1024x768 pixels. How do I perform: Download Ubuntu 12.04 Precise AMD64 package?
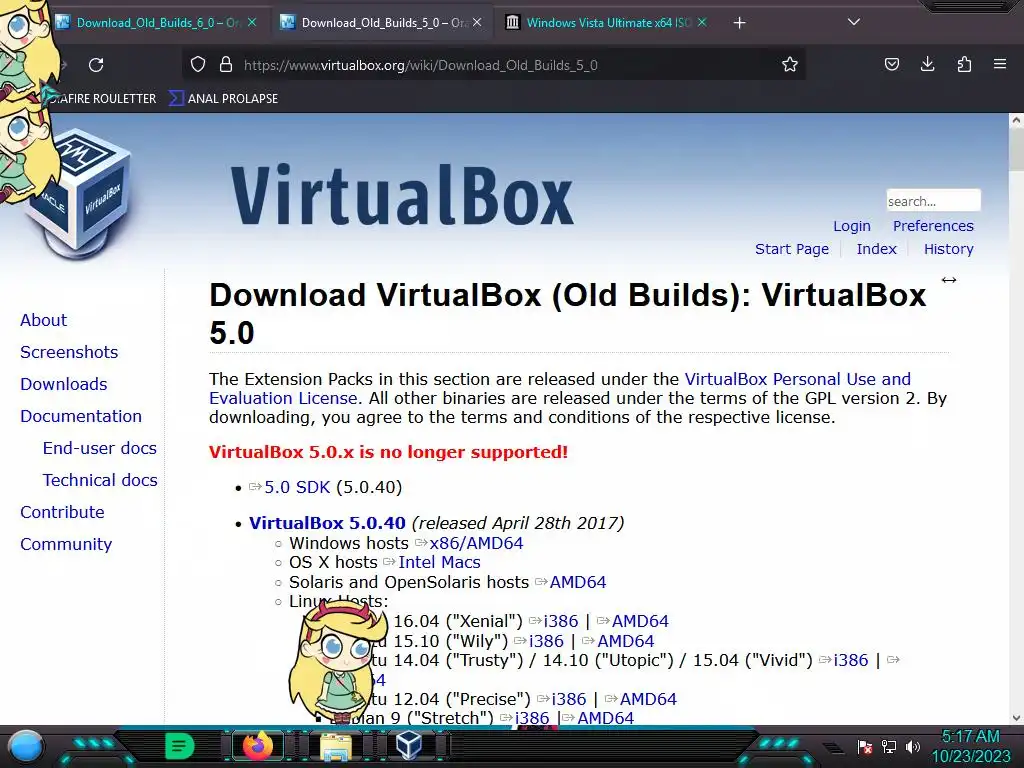(x=648, y=699)
